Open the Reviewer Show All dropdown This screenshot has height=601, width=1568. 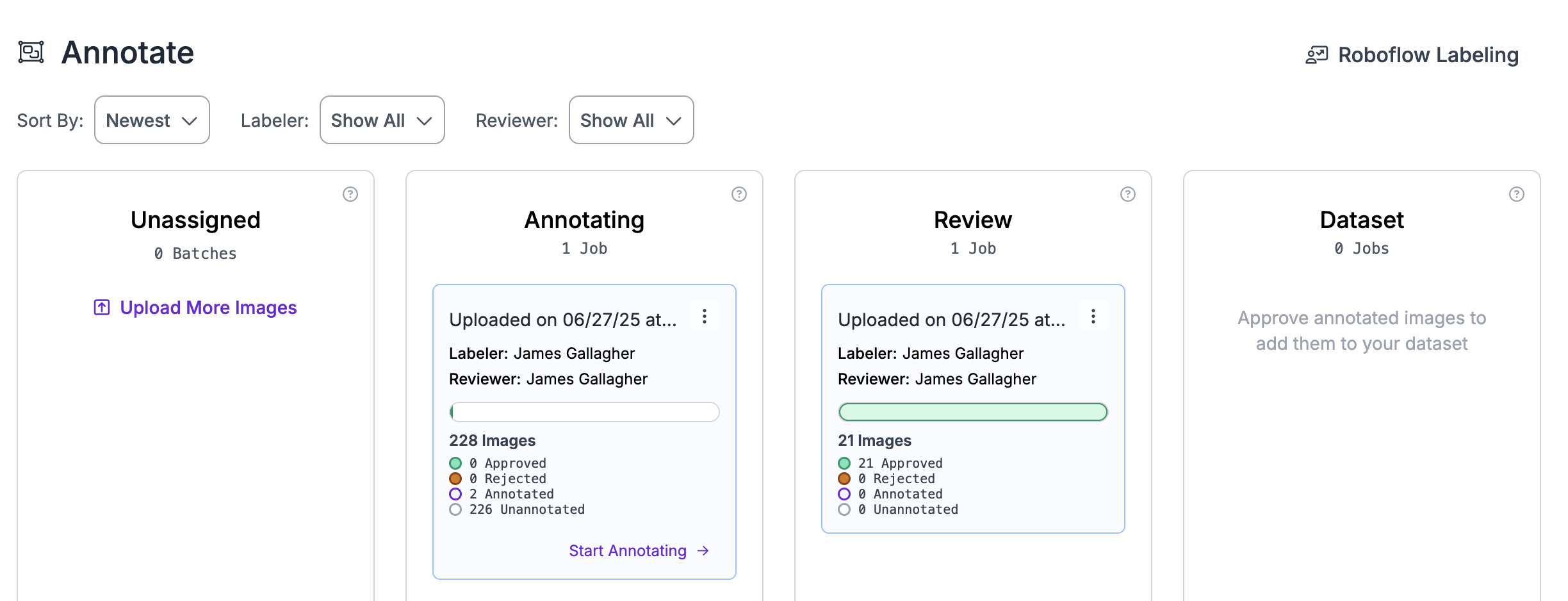[x=631, y=120]
